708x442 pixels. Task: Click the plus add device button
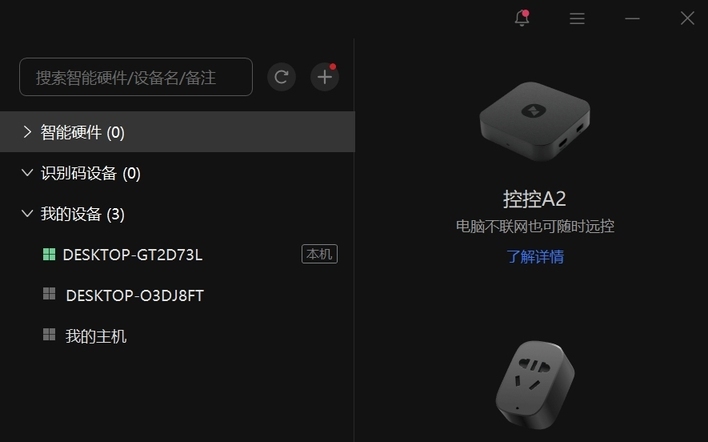(325, 77)
